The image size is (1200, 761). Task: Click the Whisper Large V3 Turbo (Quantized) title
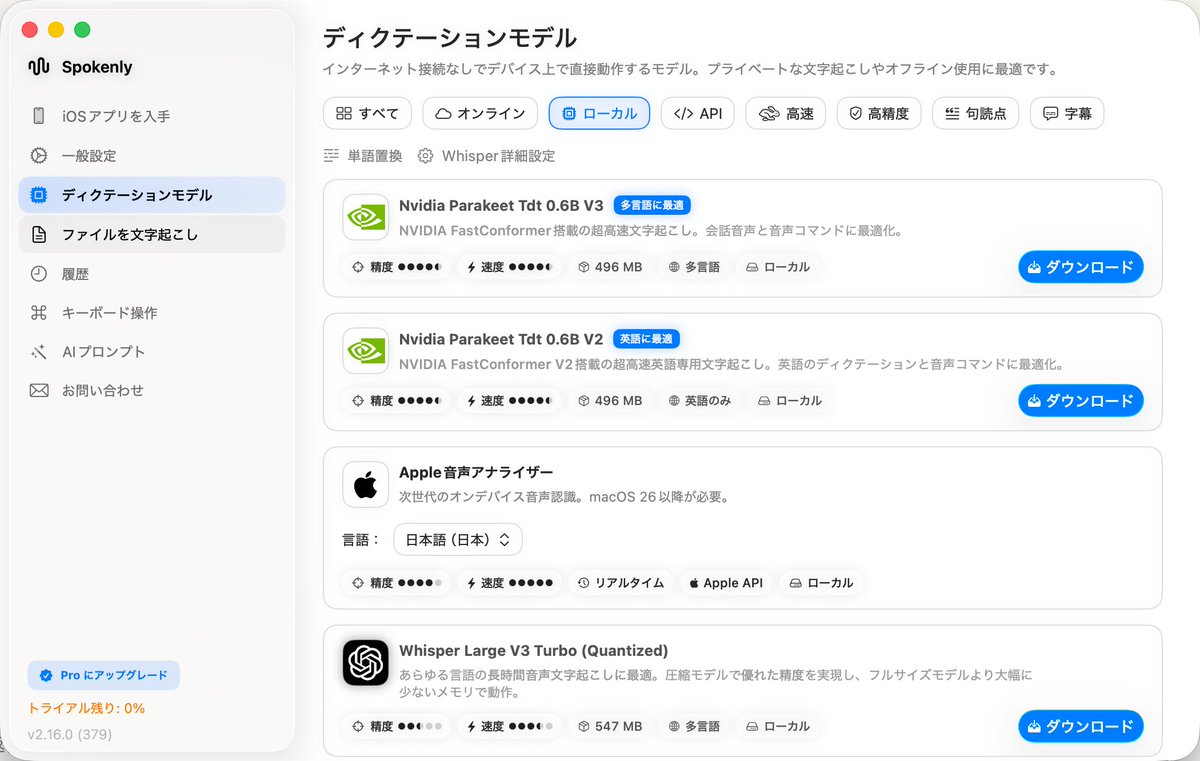click(533, 650)
